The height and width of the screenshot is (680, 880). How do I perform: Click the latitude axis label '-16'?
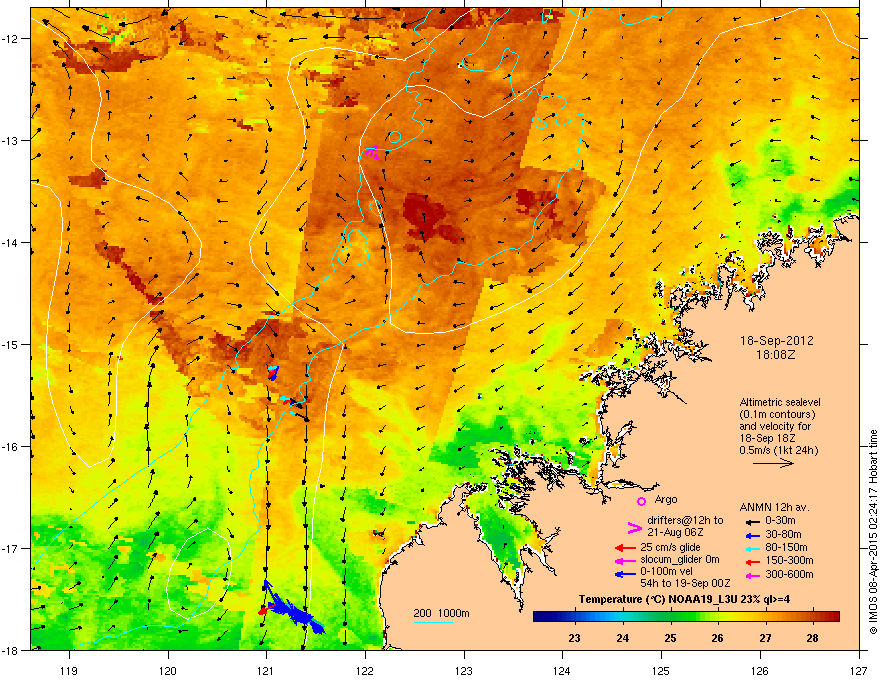[x=11, y=447]
